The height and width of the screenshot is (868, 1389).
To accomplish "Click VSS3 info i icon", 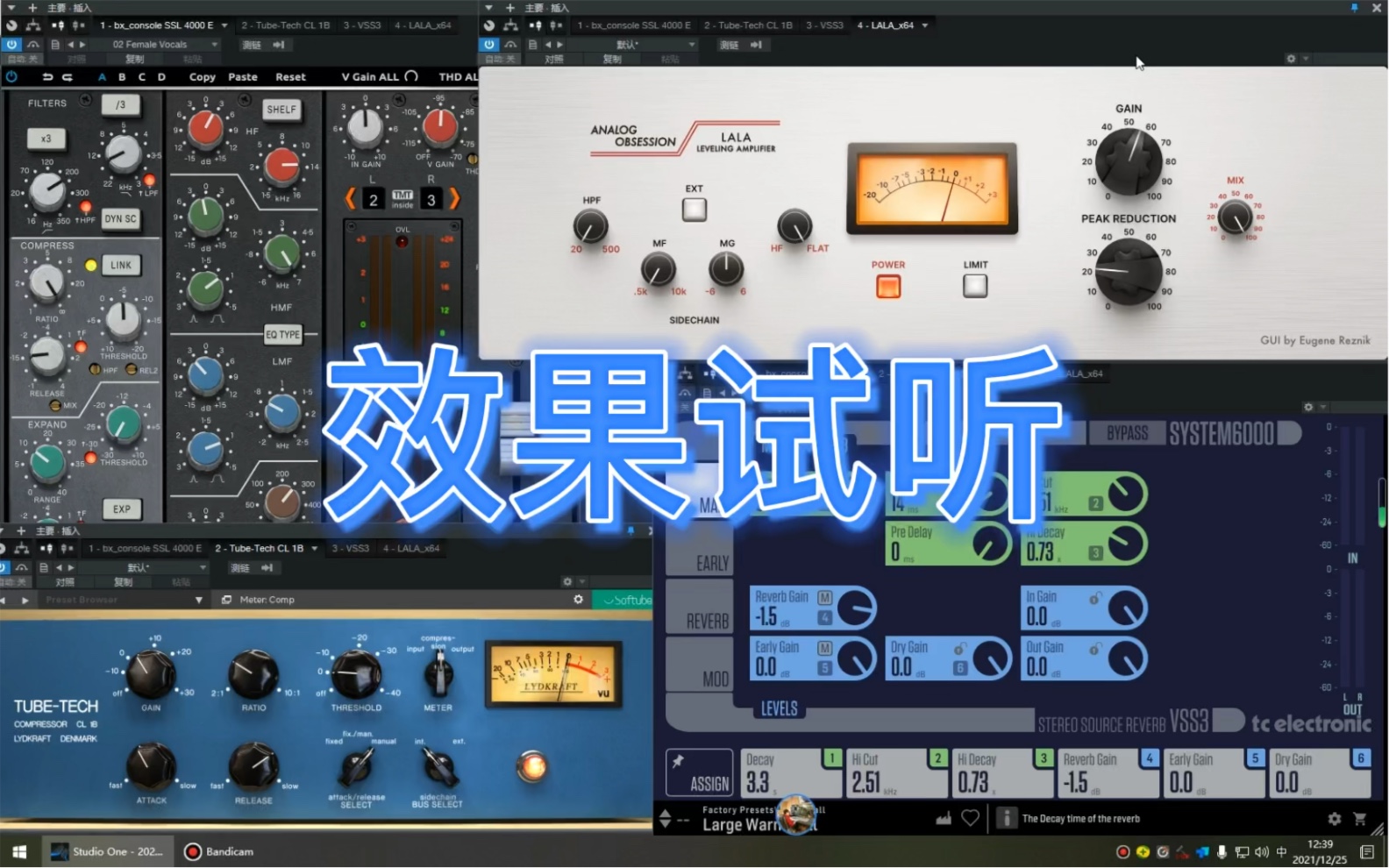I will (x=1007, y=818).
